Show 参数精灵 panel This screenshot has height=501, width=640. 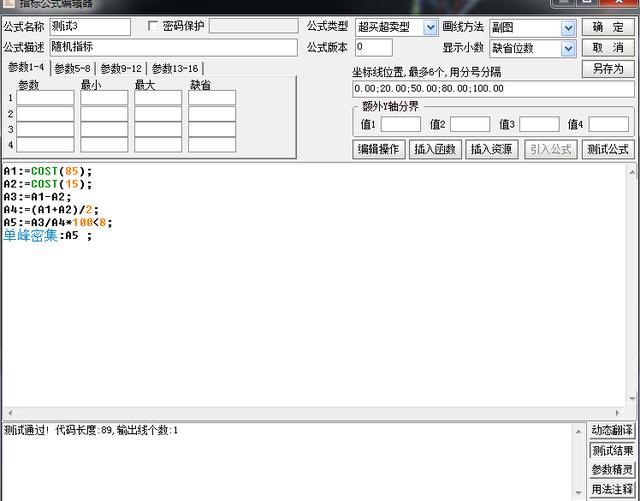(612, 470)
